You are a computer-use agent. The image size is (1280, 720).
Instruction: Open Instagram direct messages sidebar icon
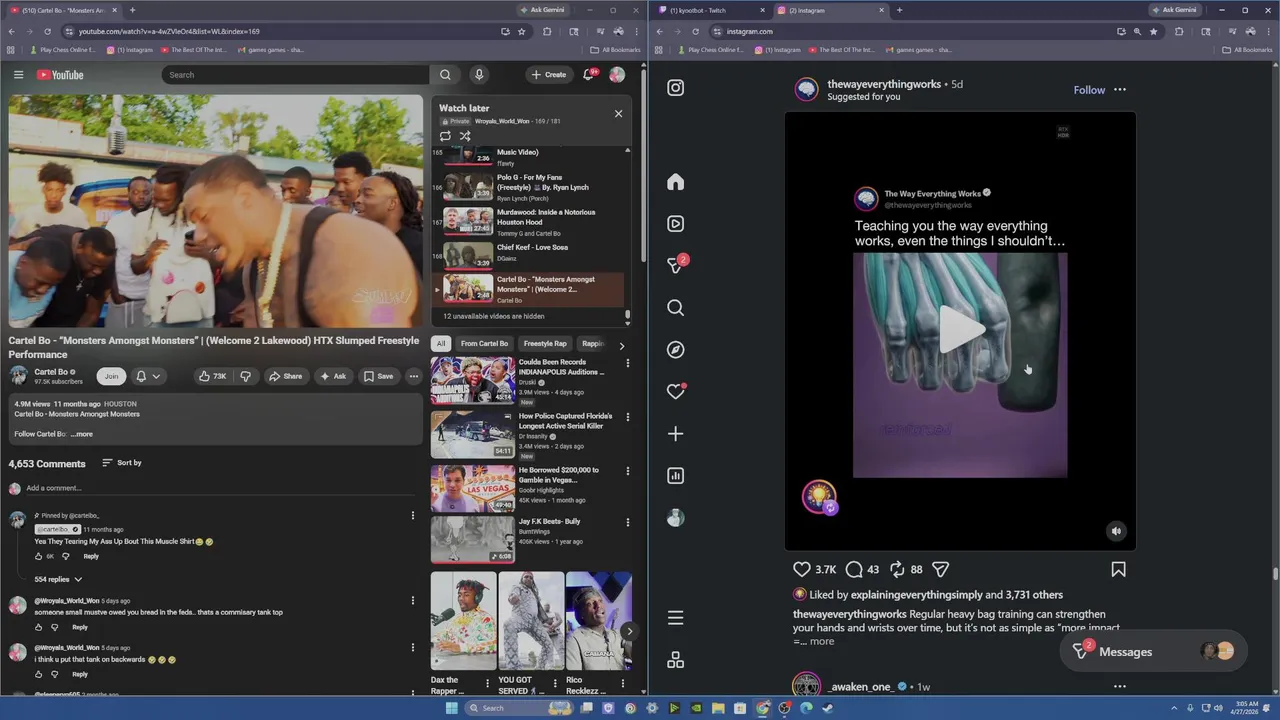(676, 266)
